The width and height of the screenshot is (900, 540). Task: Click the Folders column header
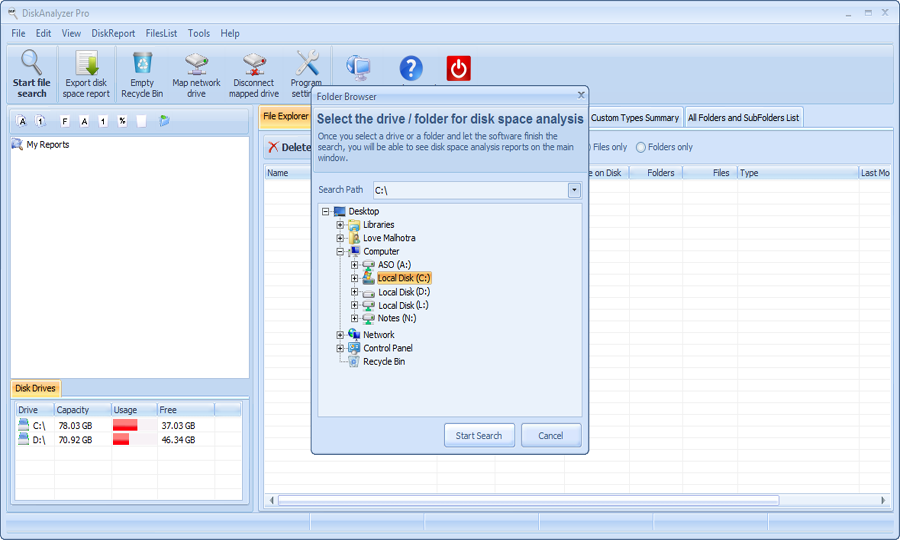[656, 173]
